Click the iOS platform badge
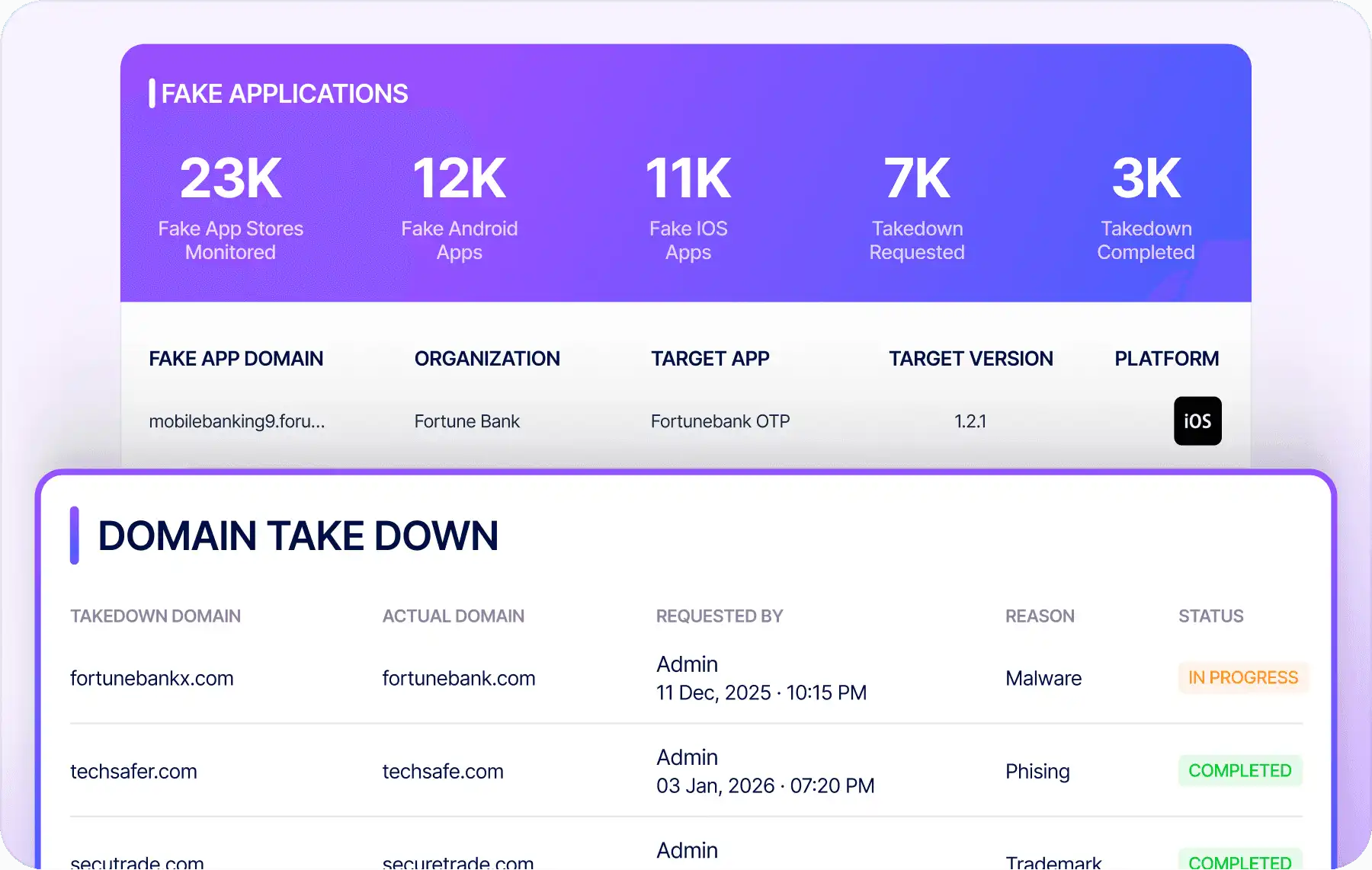This screenshot has width=1372, height=870. [x=1197, y=421]
